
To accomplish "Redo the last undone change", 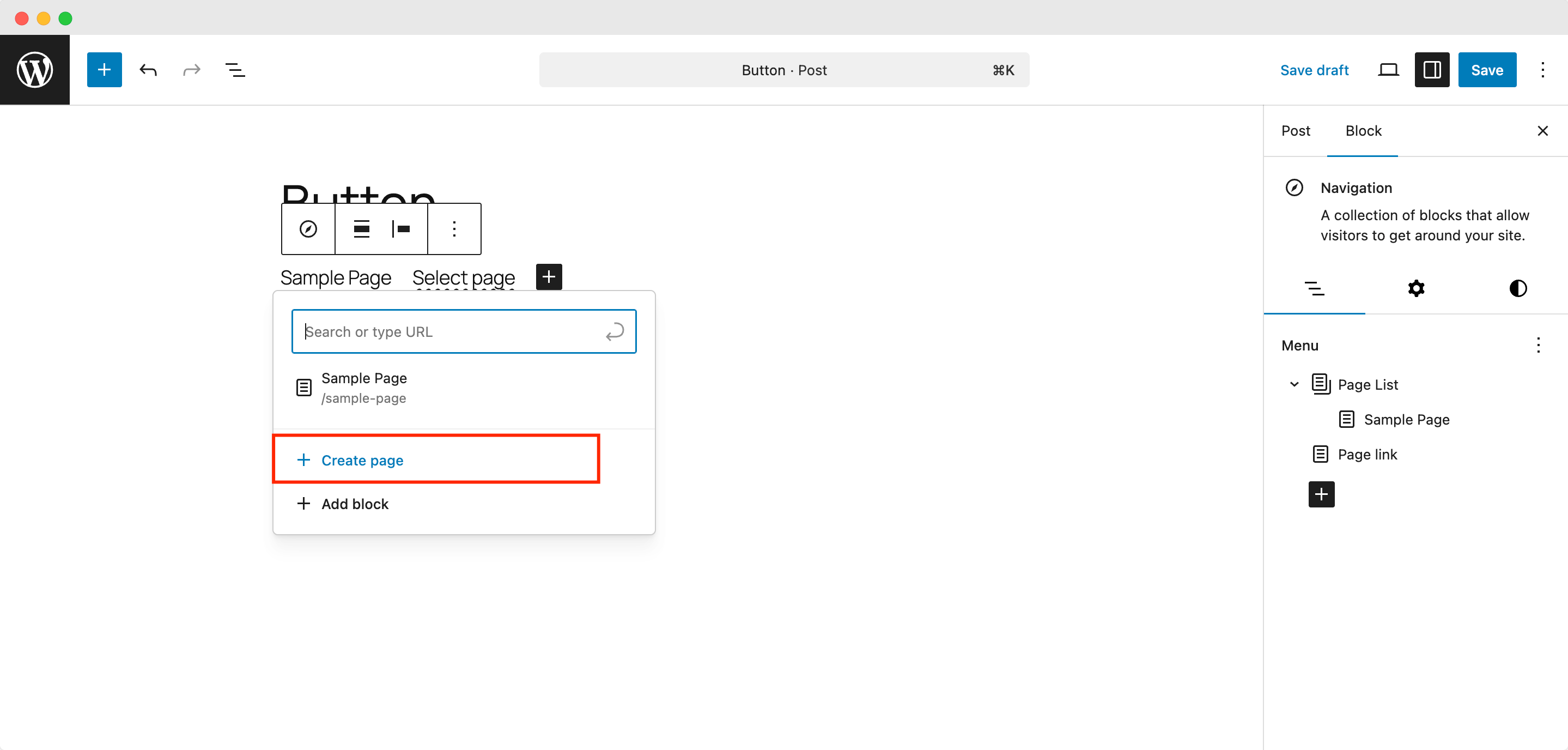I will (x=192, y=70).
